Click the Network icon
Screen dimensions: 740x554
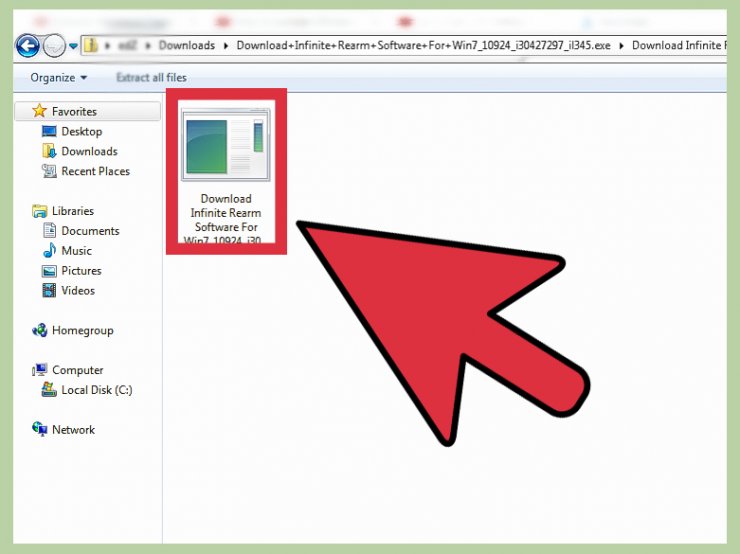[40, 428]
